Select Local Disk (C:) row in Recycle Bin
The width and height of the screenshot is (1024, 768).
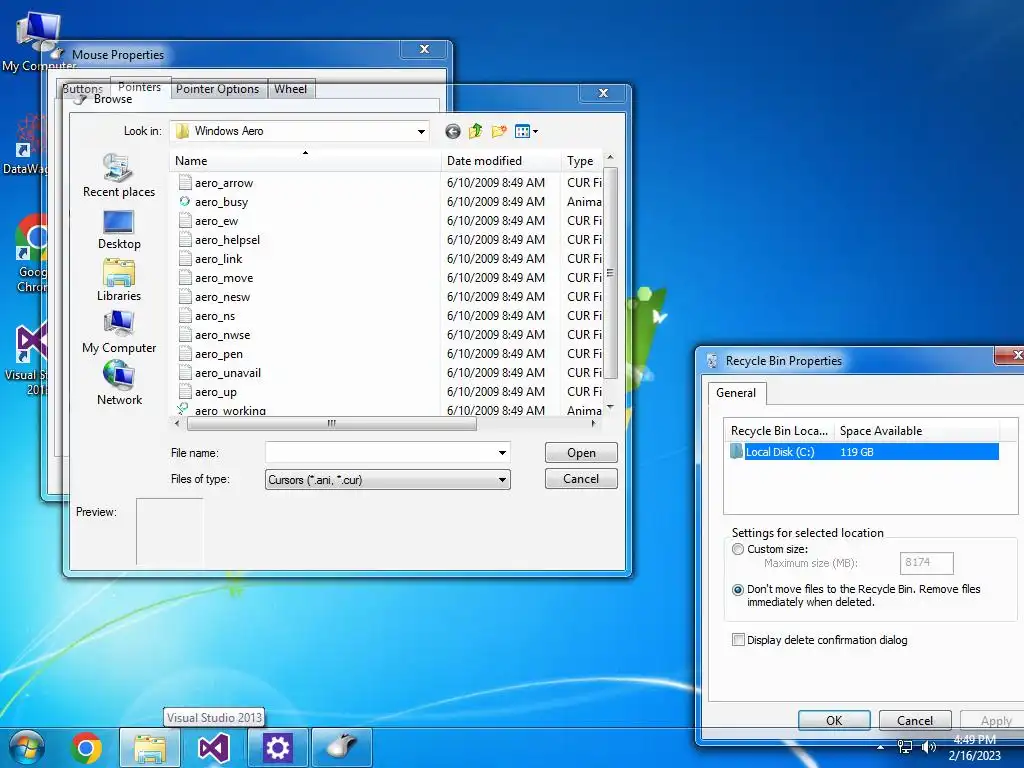click(x=863, y=452)
